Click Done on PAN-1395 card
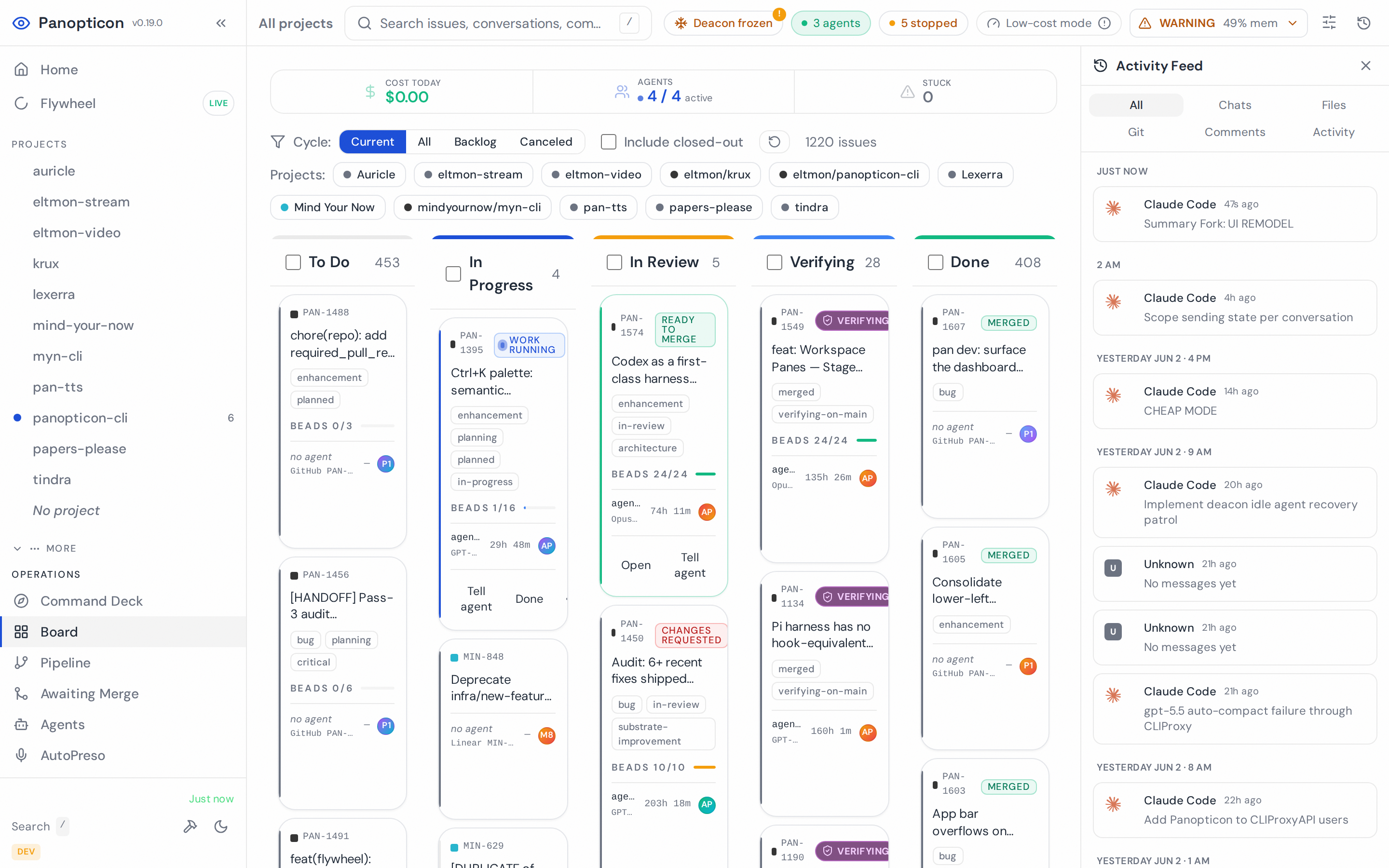The height and width of the screenshot is (868, 1389). (529, 599)
